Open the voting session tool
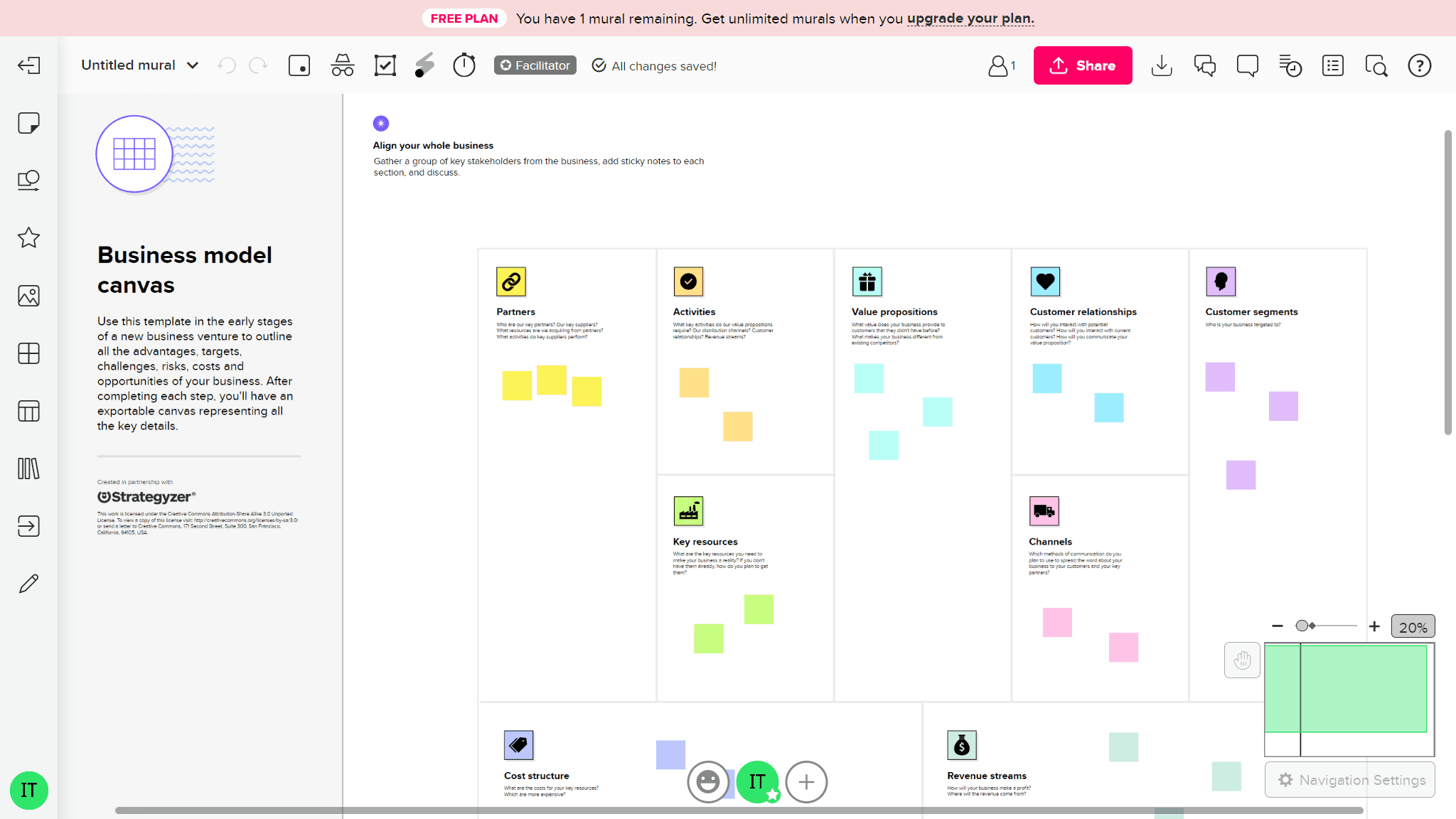1456x819 pixels. (x=385, y=65)
